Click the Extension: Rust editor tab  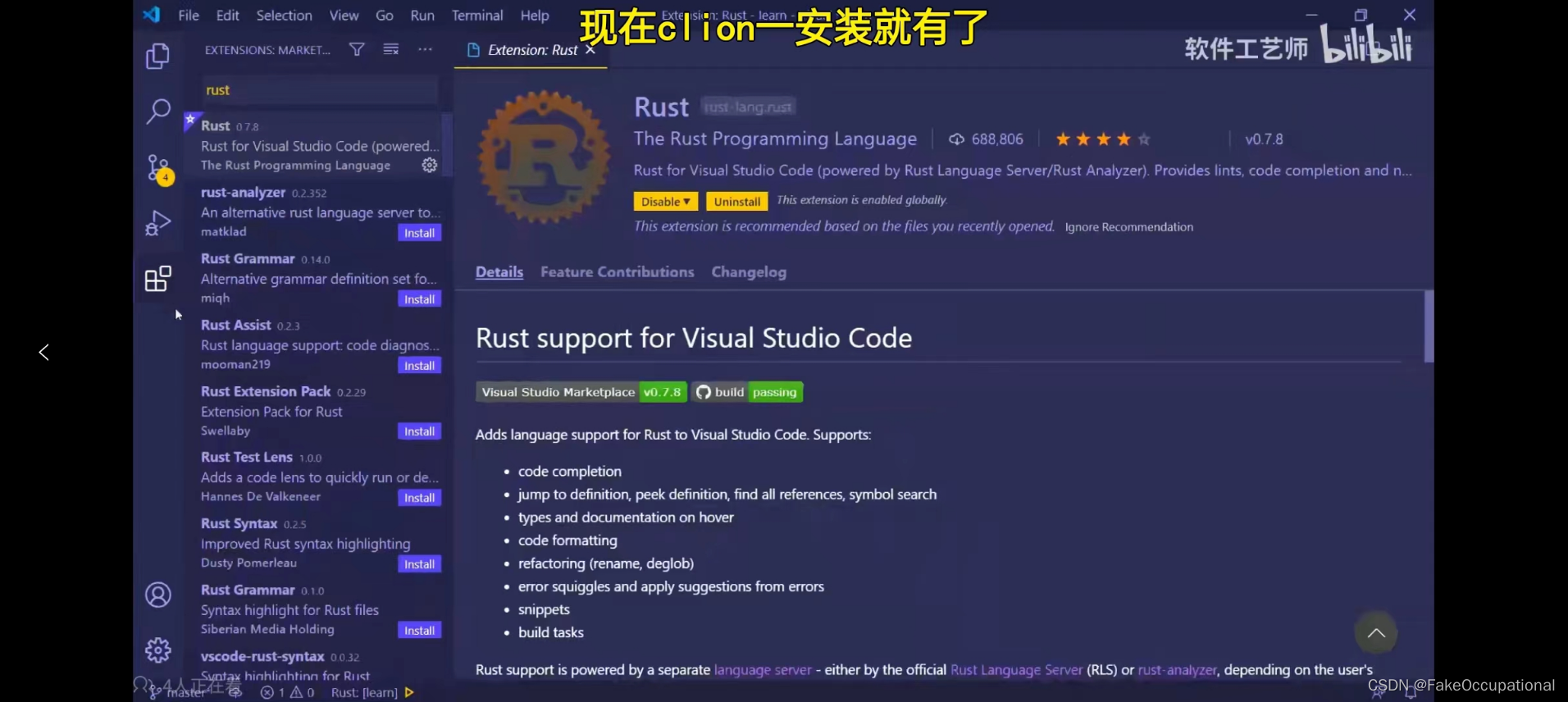coord(531,50)
